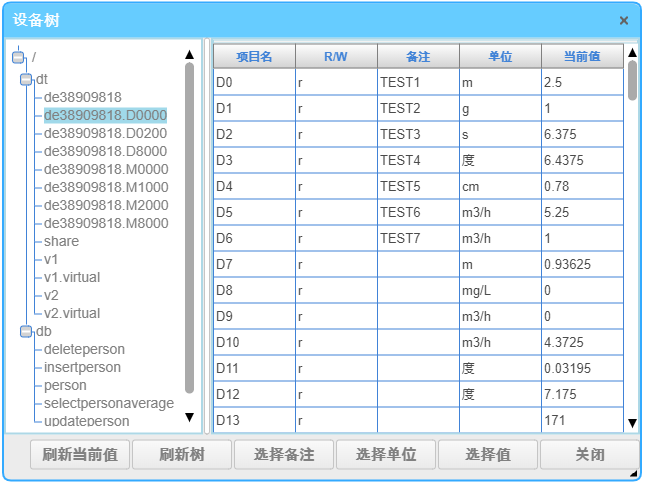Click the 当前值 column header
This screenshot has height=486, width=645.
[582, 57]
